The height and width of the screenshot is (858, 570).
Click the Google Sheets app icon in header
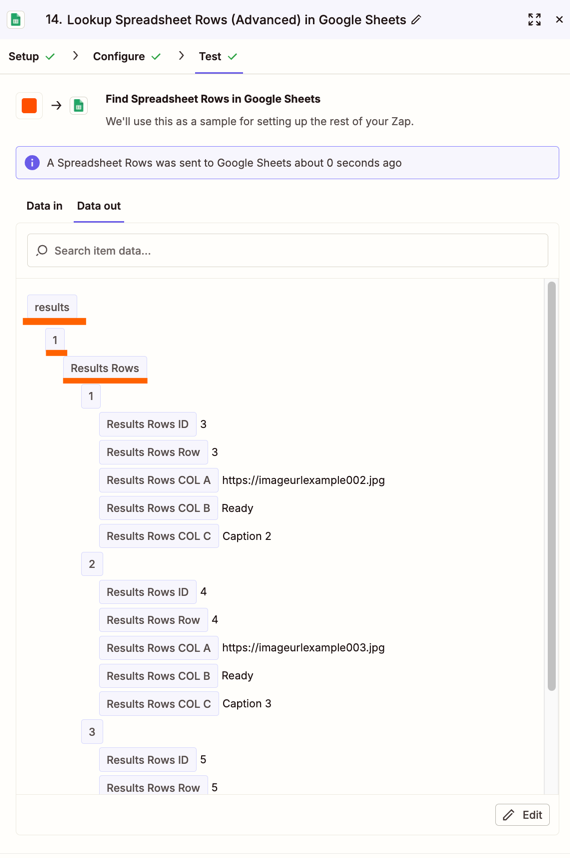coord(16,20)
